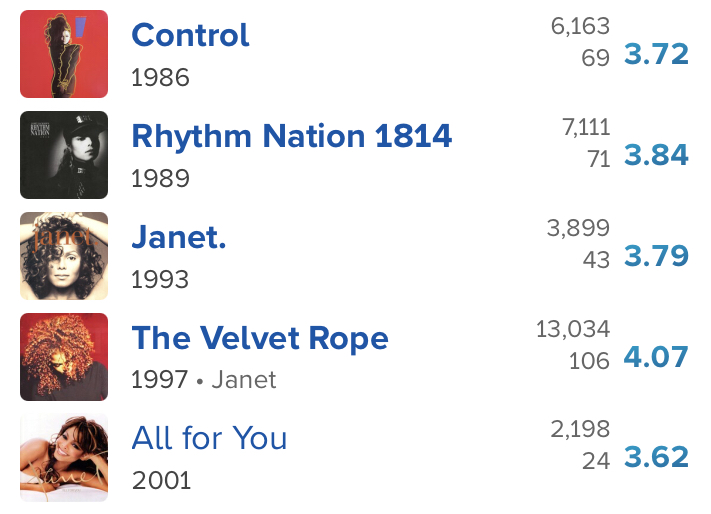Open the Janet. album title link
The height and width of the screenshot is (514, 711).
(x=179, y=237)
